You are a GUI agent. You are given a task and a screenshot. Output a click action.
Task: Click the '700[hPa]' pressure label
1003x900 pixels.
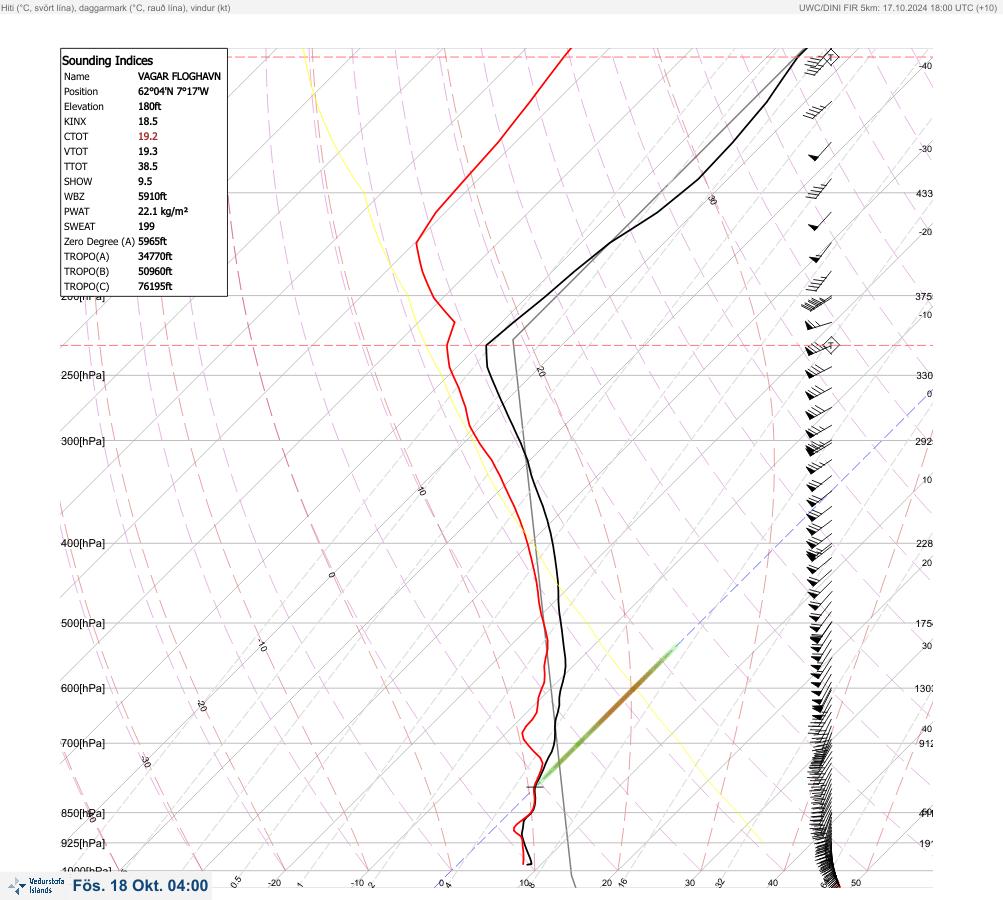pyautogui.click(x=83, y=743)
